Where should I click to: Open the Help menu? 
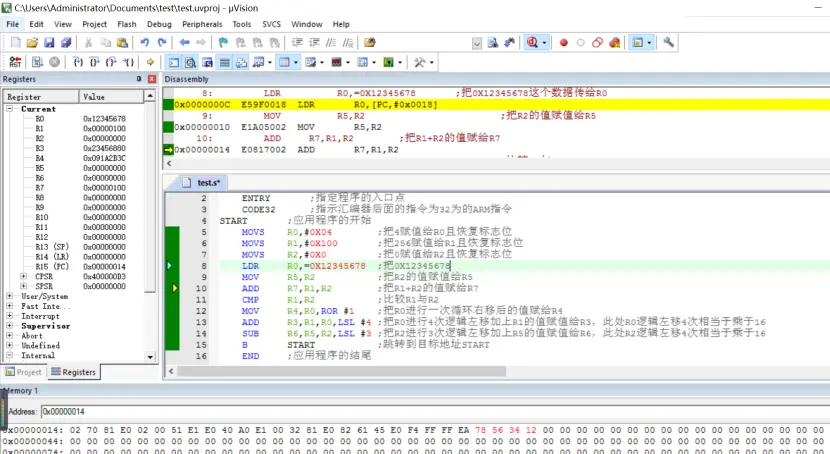341,24
